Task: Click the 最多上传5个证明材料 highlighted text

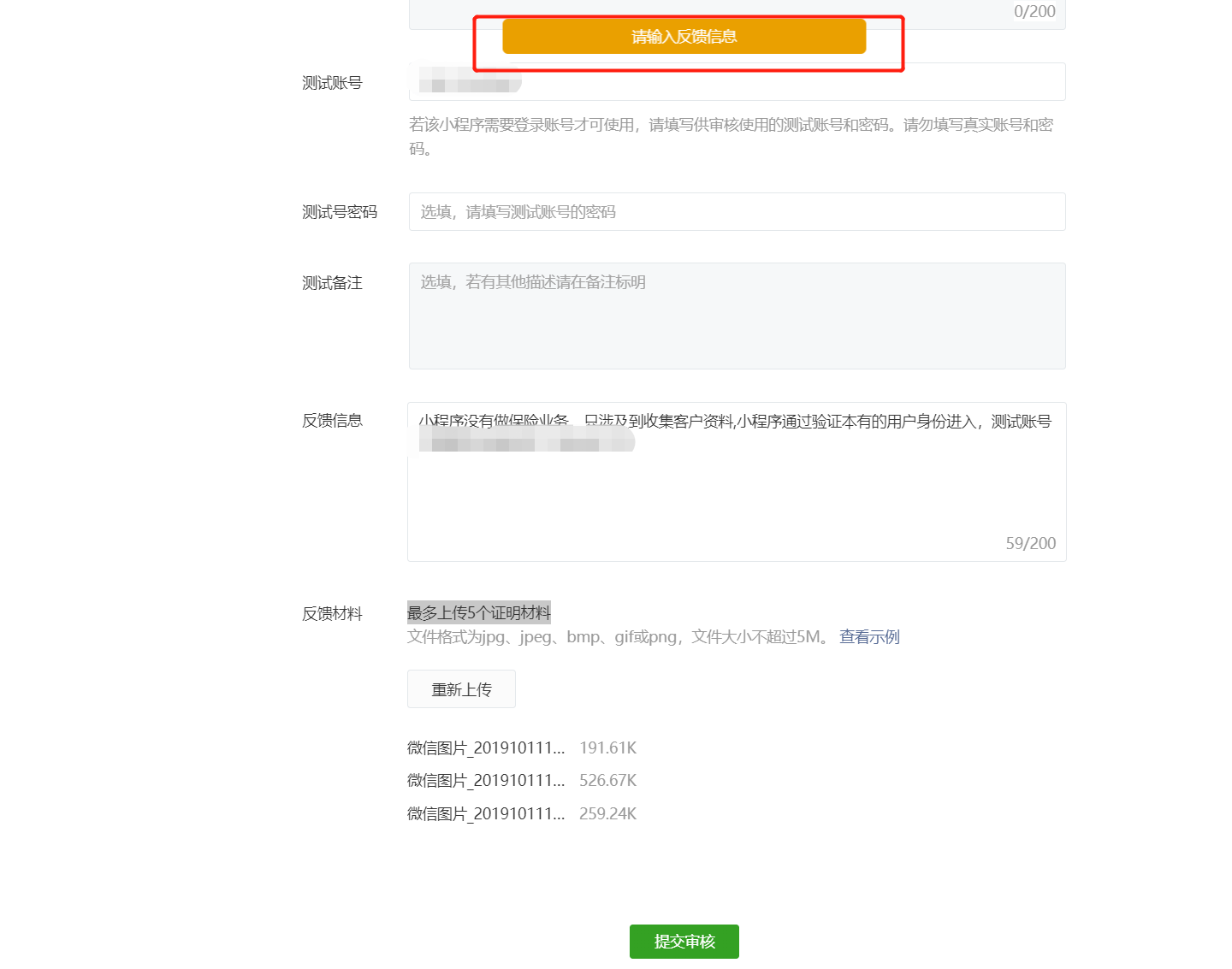Action: click(479, 612)
